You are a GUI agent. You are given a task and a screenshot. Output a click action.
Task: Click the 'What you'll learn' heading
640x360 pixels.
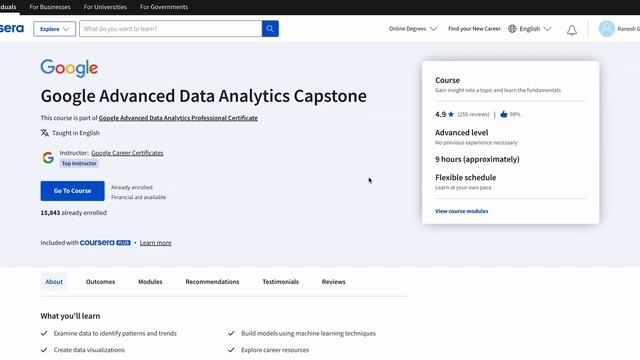[70, 316]
